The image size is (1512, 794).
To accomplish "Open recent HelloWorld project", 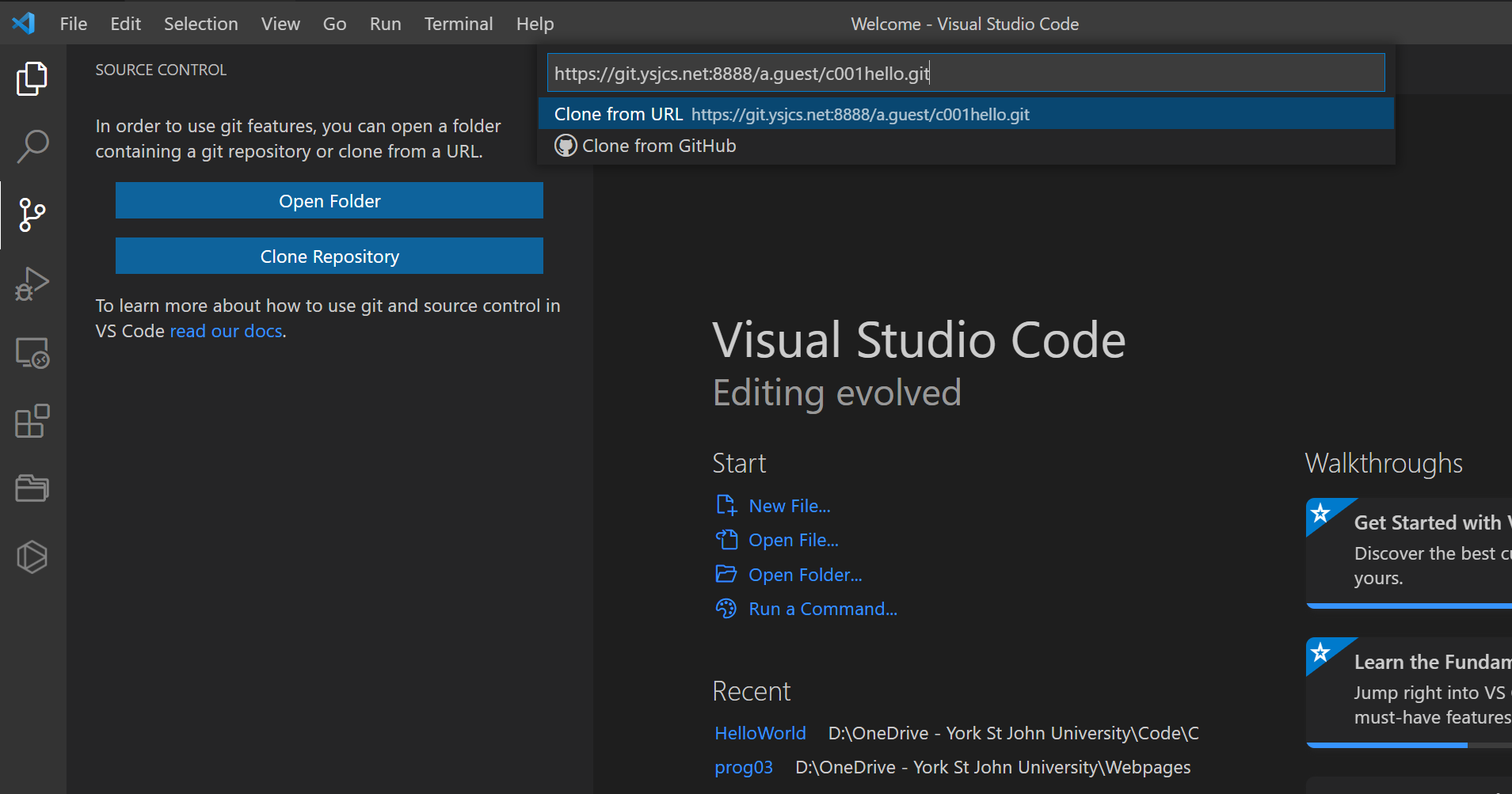I will (x=760, y=733).
